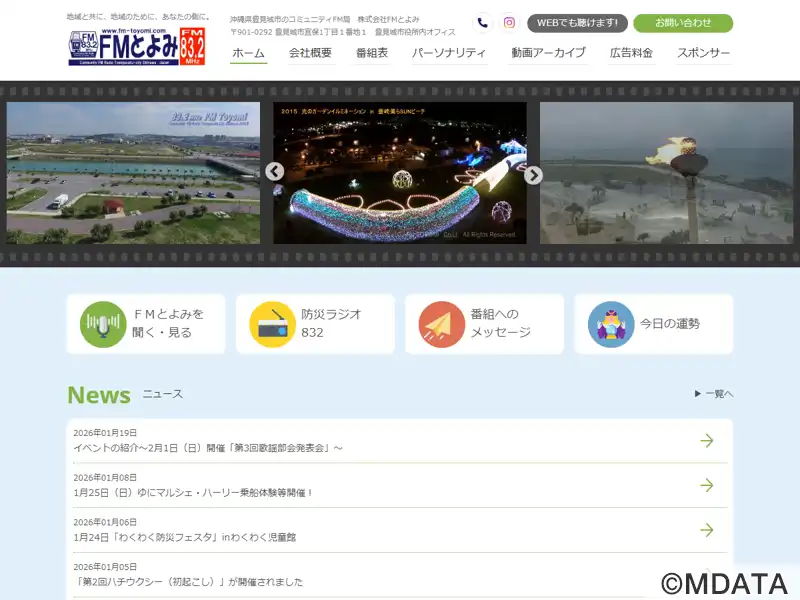Go to パーソナリティ page
The width and height of the screenshot is (800, 600).
point(449,53)
